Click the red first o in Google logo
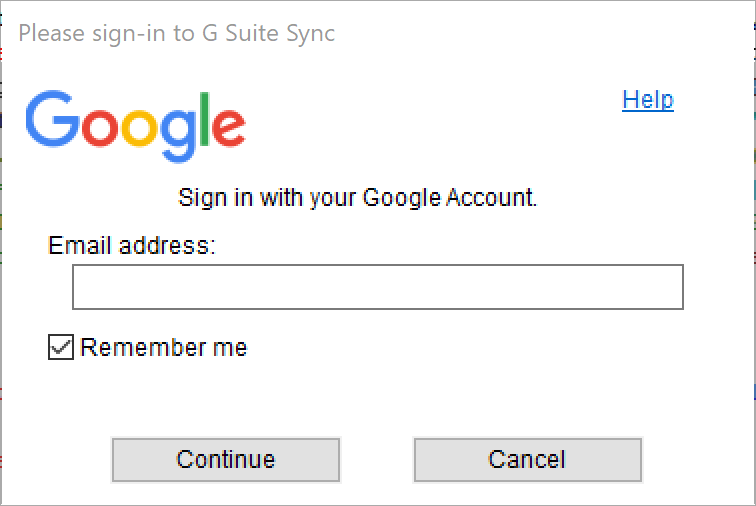The image size is (756, 506). pyautogui.click(x=99, y=126)
